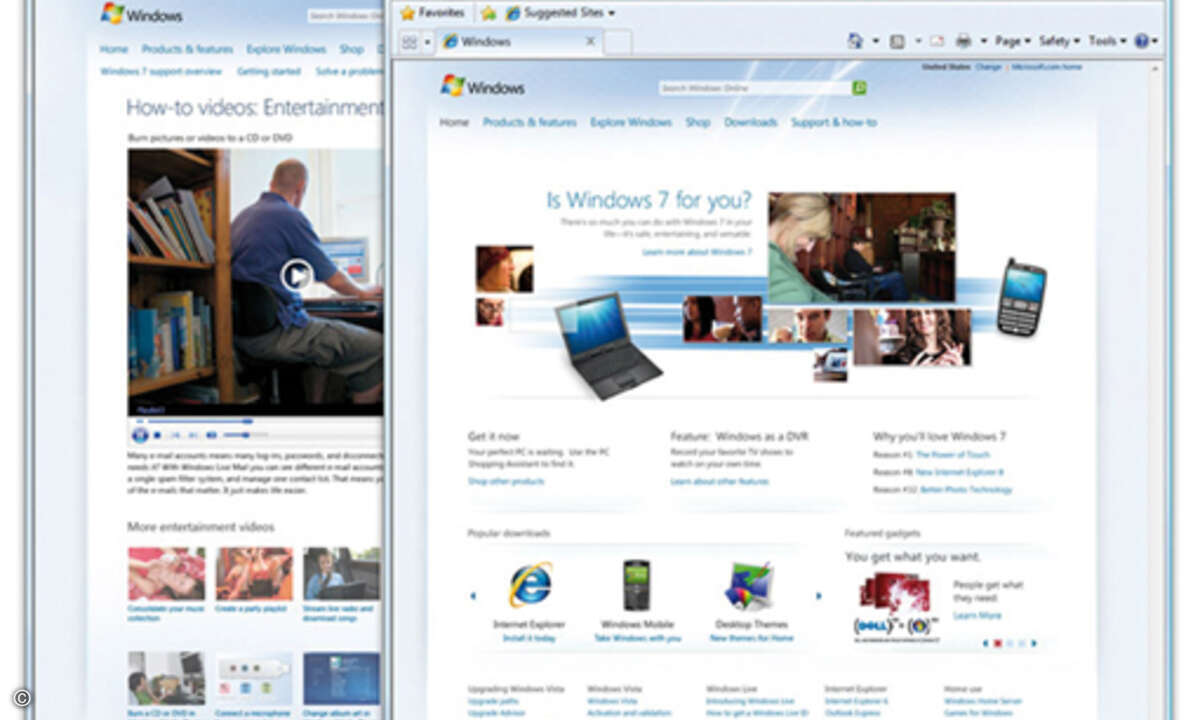This screenshot has width=1200, height=720.
Task: Click the Windows Mobile phone icon
Action: 637,585
